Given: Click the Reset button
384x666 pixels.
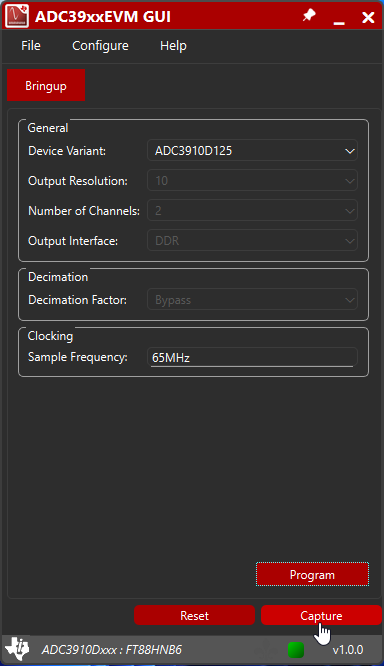Looking at the screenshot, I should pos(195,615).
